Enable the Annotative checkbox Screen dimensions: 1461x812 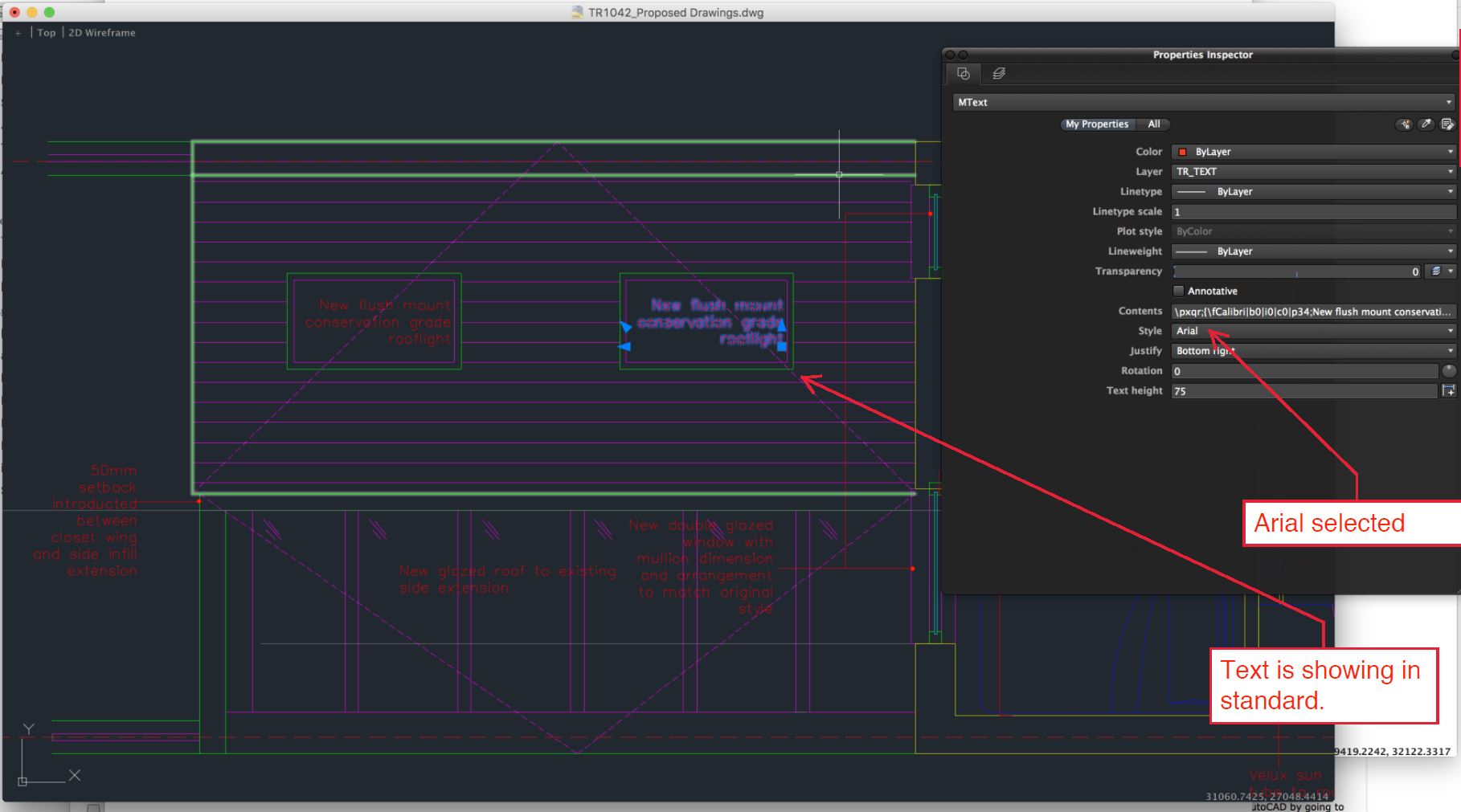click(x=1178, y=291)
